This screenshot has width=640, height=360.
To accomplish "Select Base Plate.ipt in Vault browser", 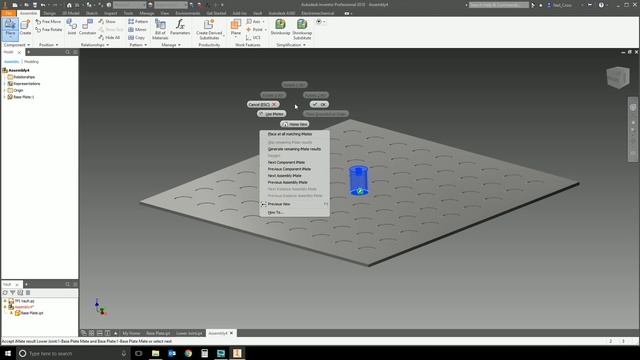I will tap(31, 313).
